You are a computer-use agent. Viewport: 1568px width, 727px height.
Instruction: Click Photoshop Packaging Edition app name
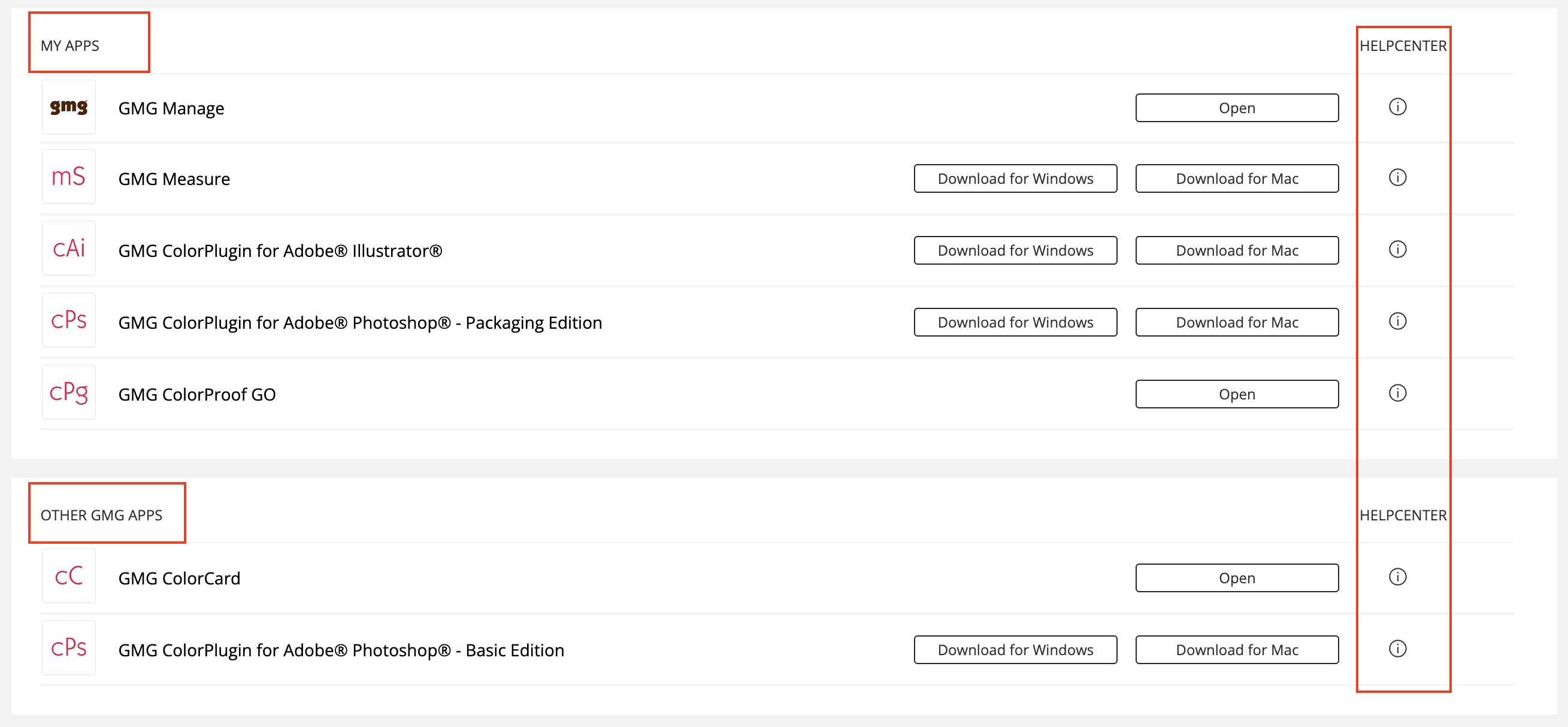click(x=360, y=322)
